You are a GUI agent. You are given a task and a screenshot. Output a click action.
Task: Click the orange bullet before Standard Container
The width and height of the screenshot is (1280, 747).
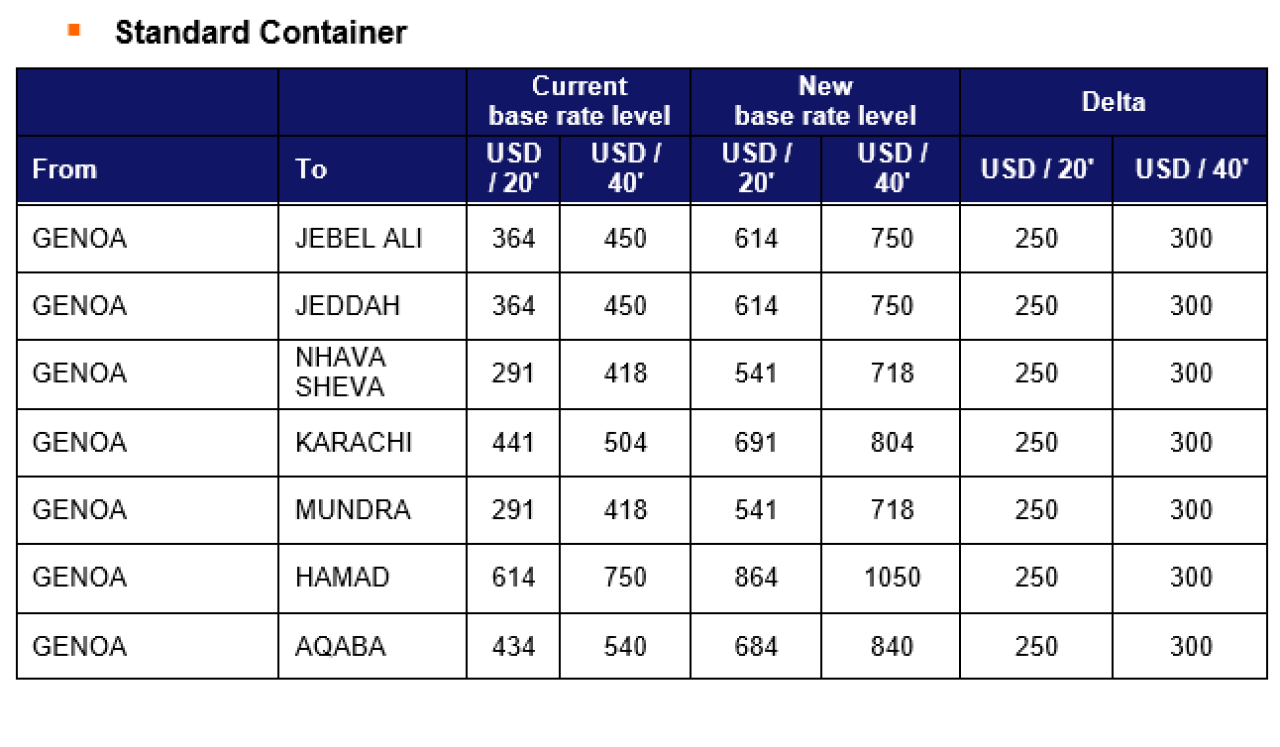point(73,30)
